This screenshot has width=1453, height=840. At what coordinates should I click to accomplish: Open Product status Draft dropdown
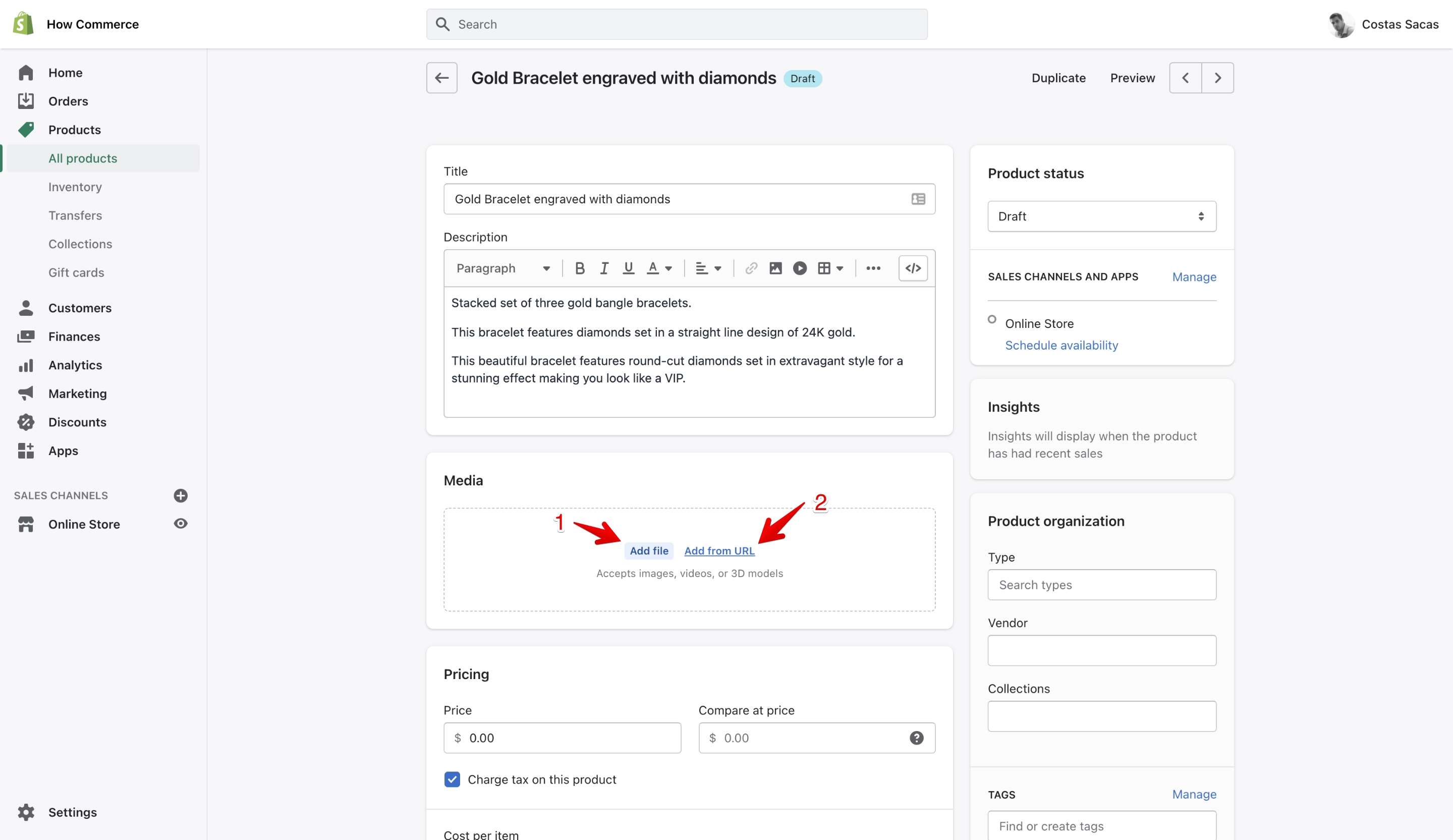tap(1102, 216)
